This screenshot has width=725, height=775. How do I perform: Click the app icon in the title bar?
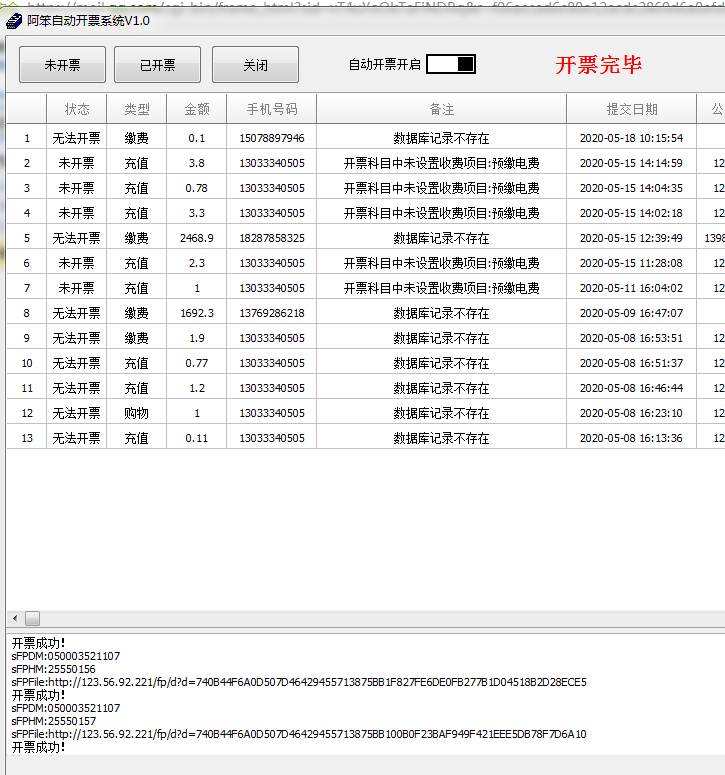tap(14, 21)
